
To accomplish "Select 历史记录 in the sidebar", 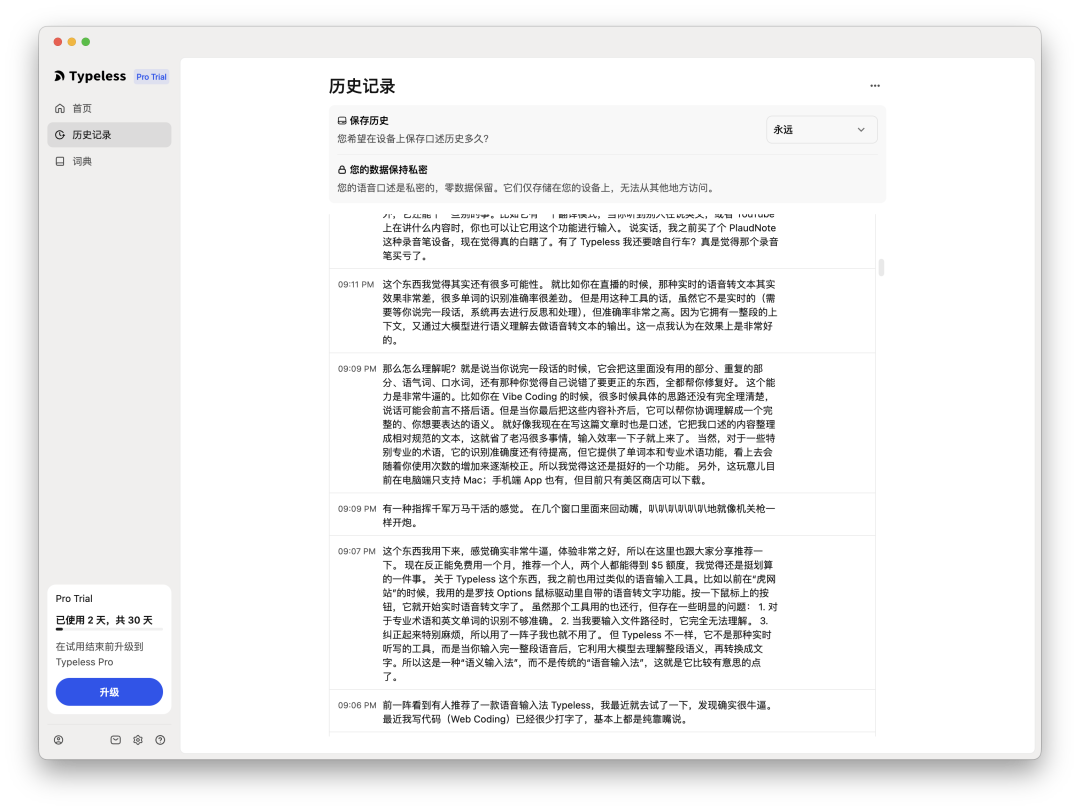I will click(x=110, y=134).
